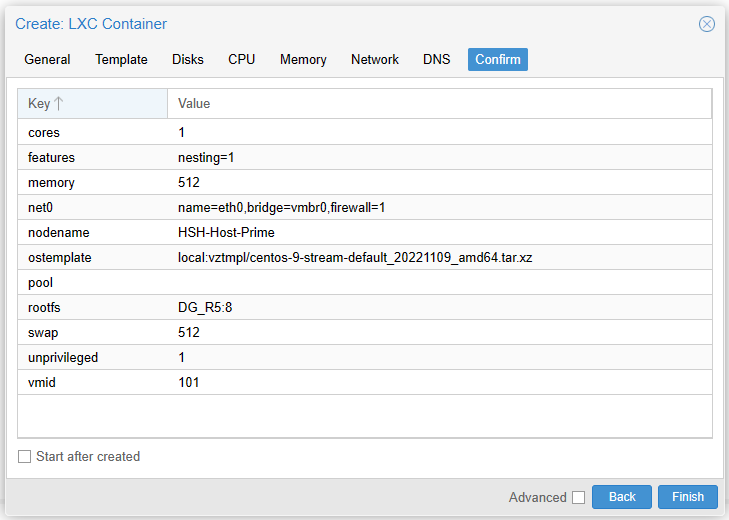Click Finish to create the container
The image size is (729, 520).
(687, 497)
